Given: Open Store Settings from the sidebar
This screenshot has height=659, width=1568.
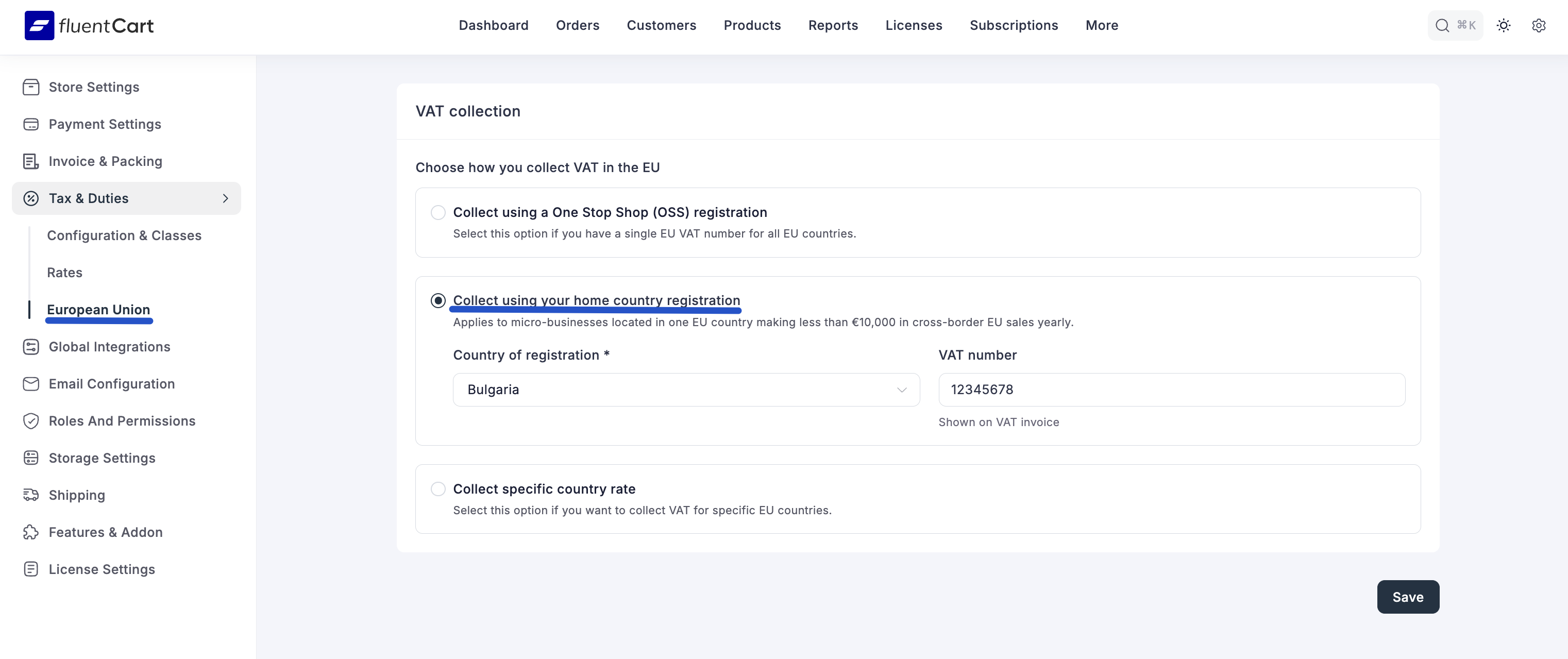Looking at the screenshot, I should (x=94, y=87).
